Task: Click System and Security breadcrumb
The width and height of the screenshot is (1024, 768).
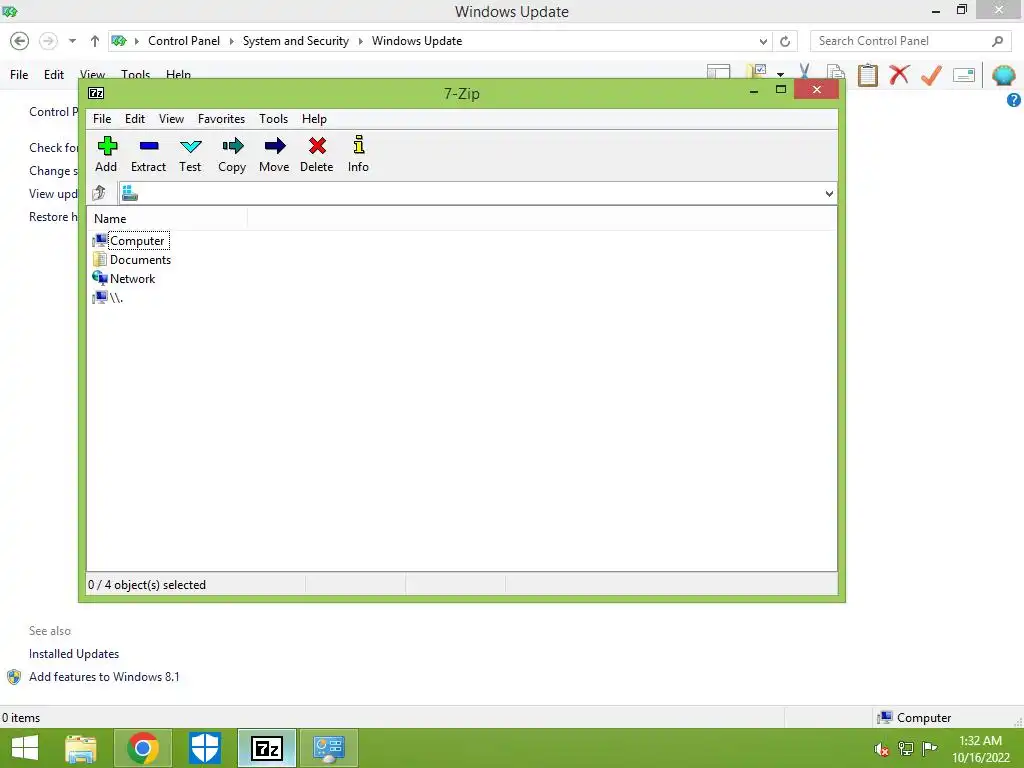Action: click(296, 41)
